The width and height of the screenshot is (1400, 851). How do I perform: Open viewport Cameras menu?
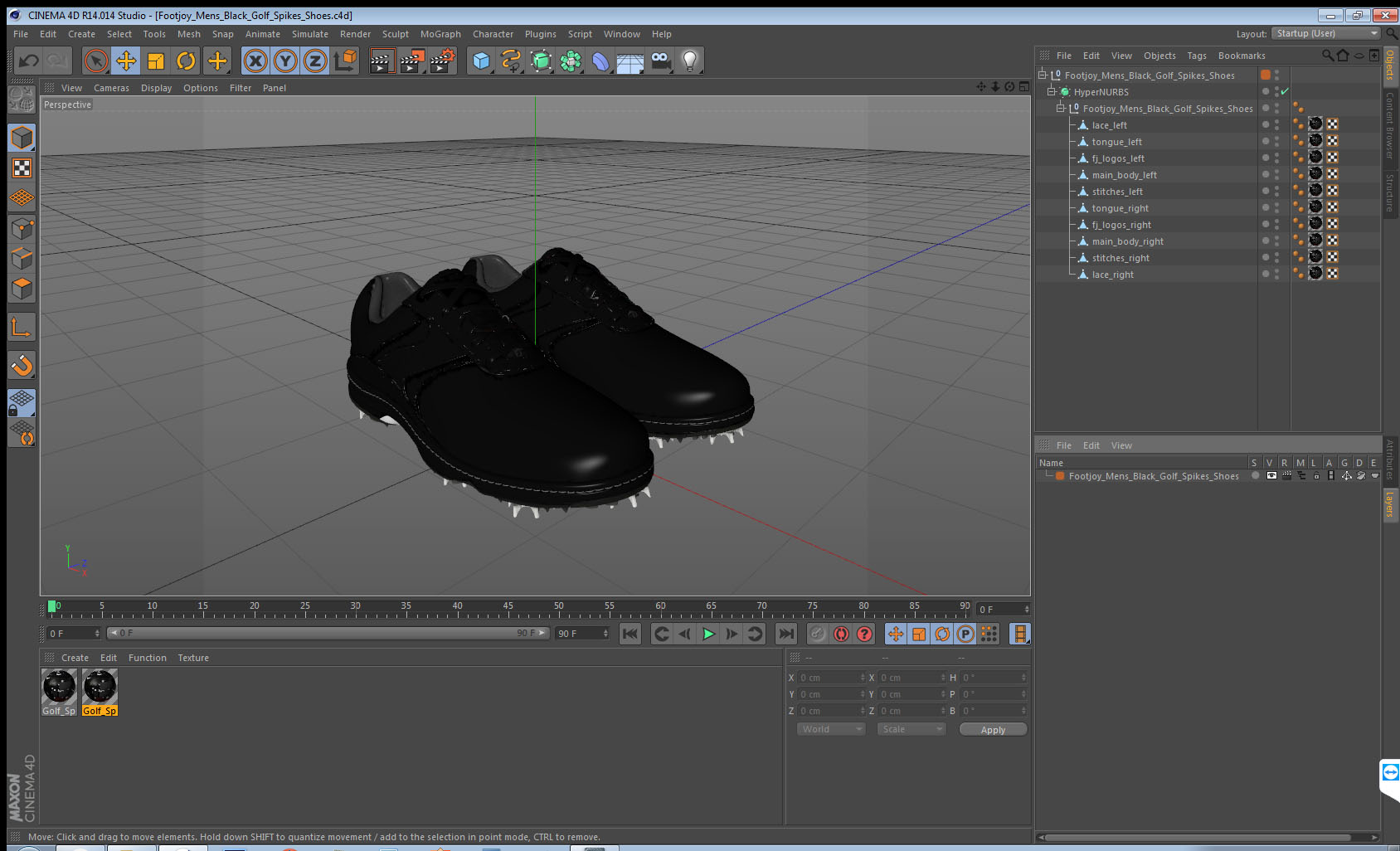pos(111,88)
